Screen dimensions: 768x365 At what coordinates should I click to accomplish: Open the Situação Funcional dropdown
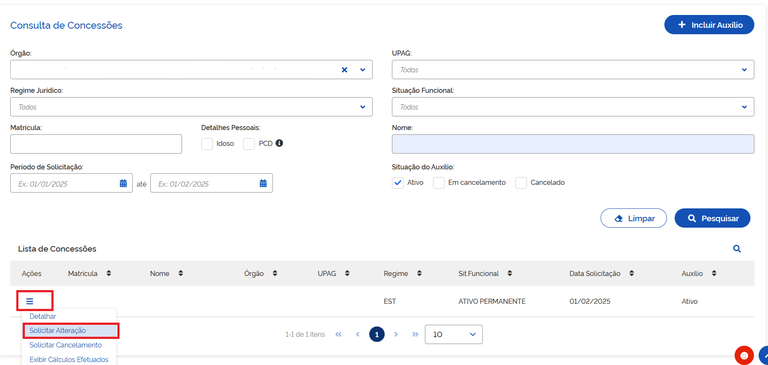click(573, 107)
